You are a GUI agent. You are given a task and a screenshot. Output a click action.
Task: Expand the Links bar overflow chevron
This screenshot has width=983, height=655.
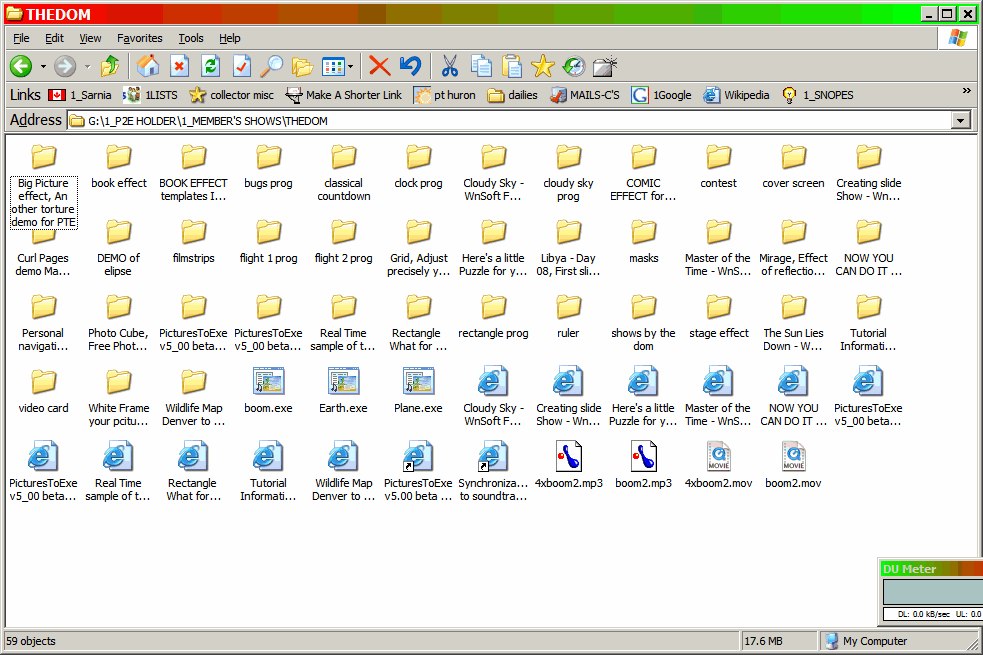[x=966, y=91]
